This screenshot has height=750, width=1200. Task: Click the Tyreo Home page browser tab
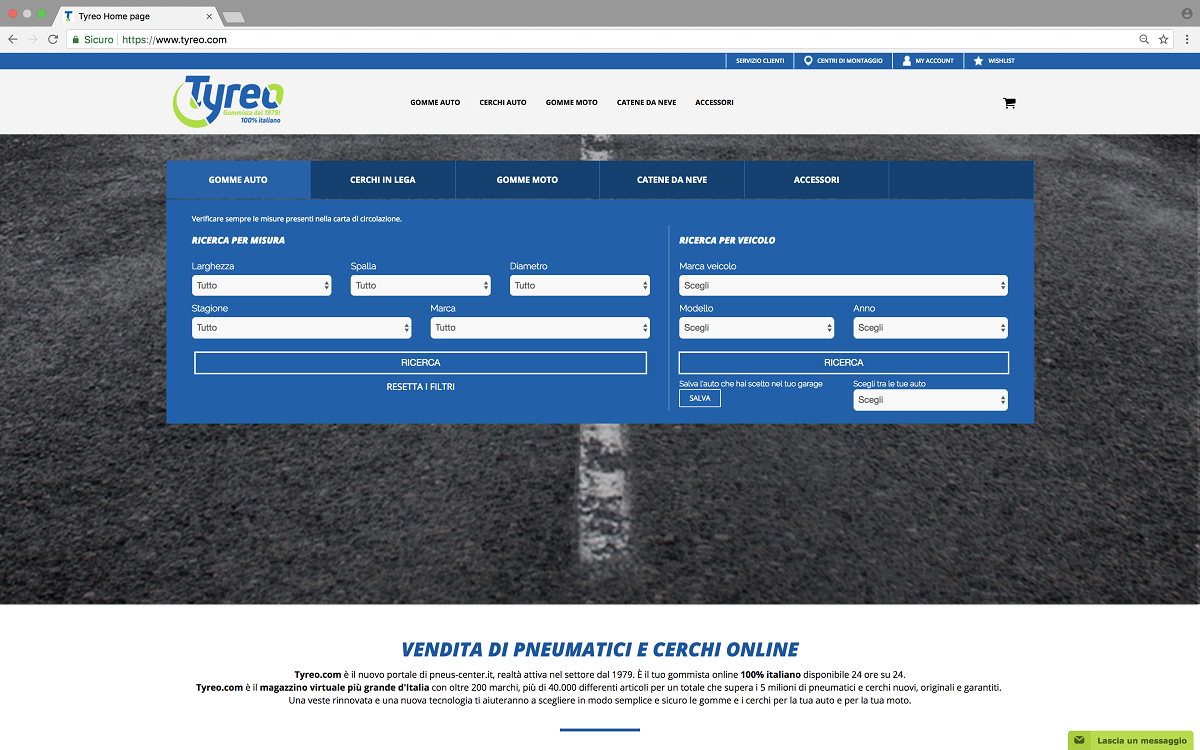tap(135, 16)
